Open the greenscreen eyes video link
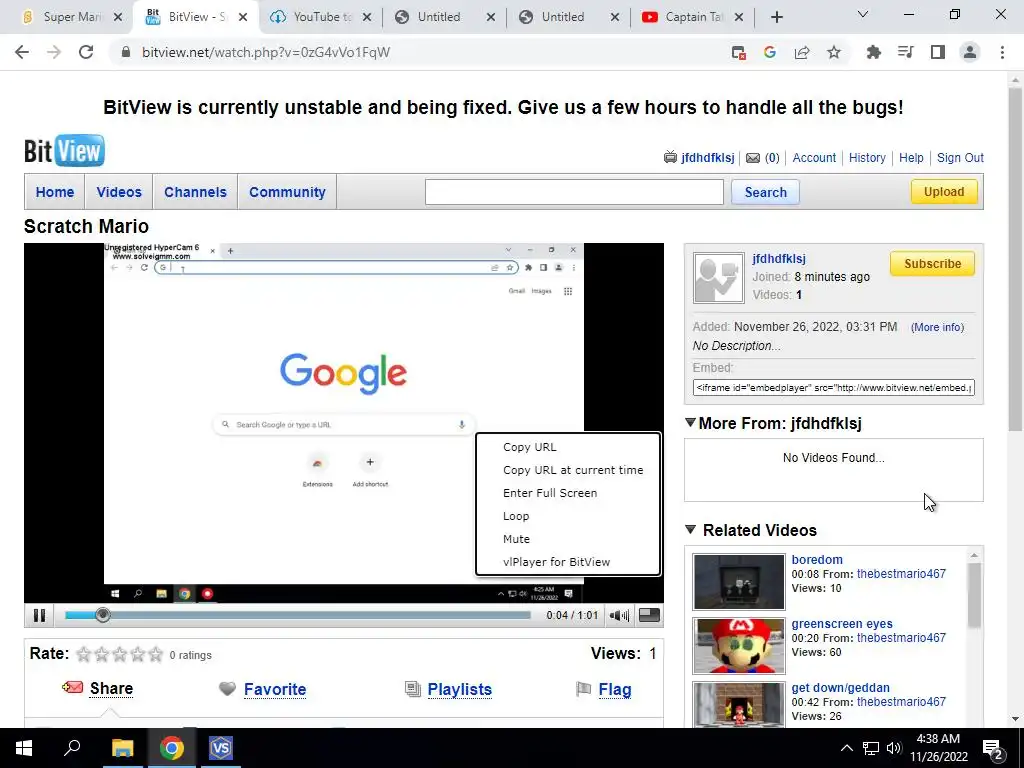The image size is (1024, 768). (842, 624)
